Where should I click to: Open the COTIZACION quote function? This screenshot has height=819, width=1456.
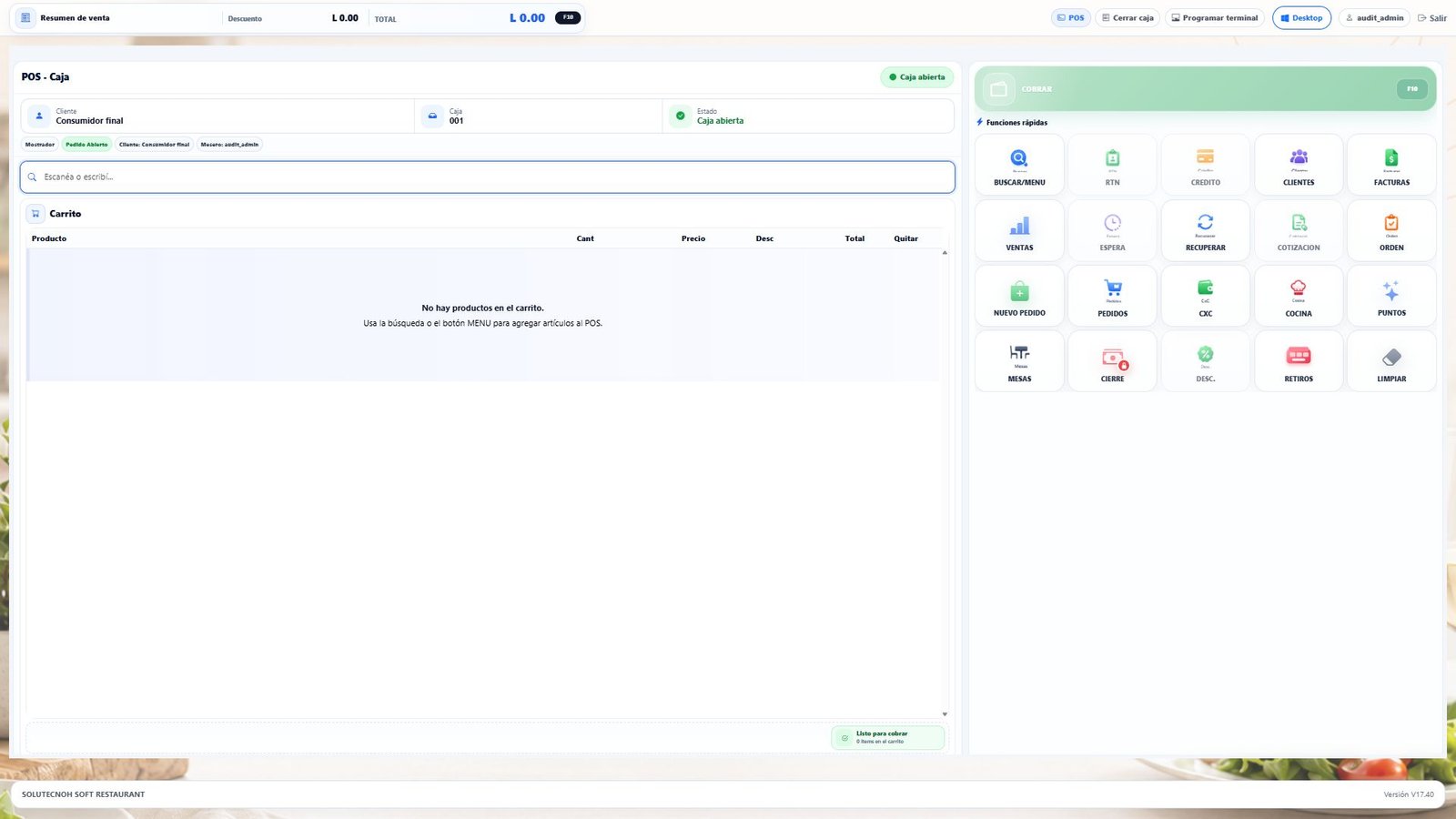click(x=1299, y=230)
